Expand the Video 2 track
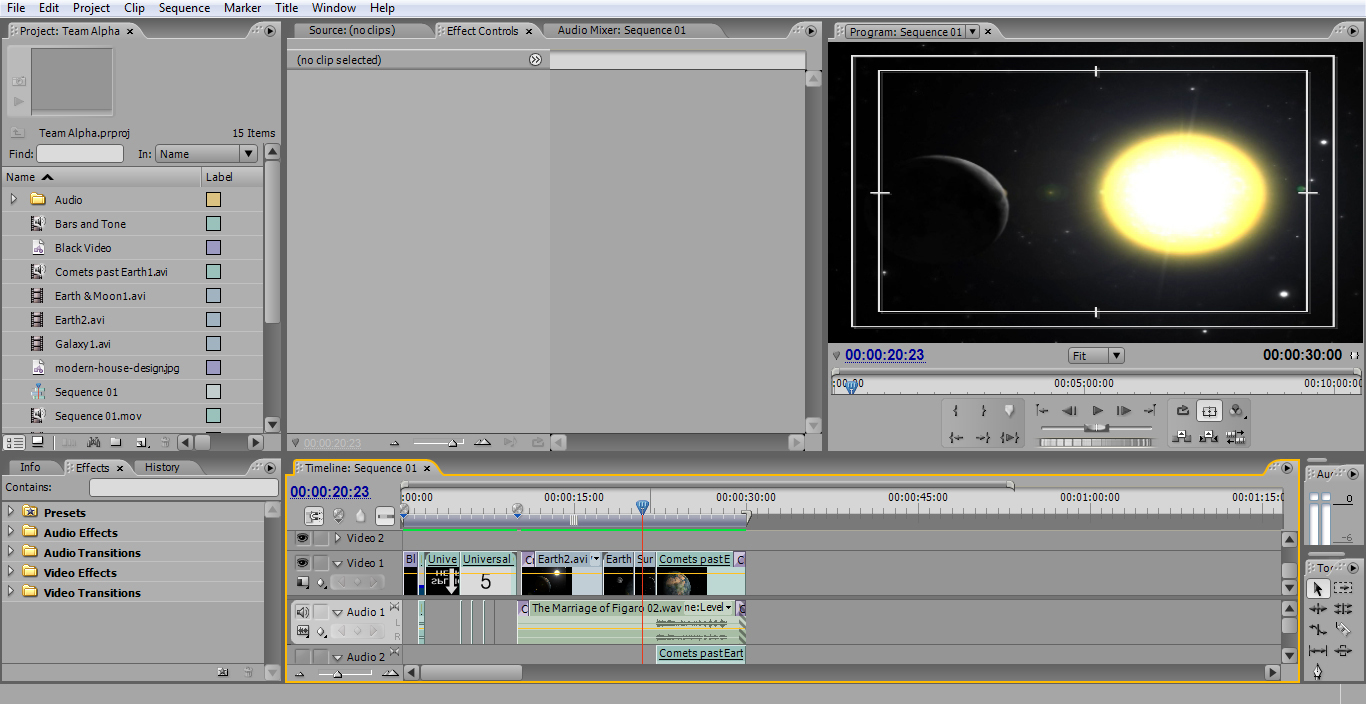This screenshot has width=1366, height=704. tap(338, 537)
